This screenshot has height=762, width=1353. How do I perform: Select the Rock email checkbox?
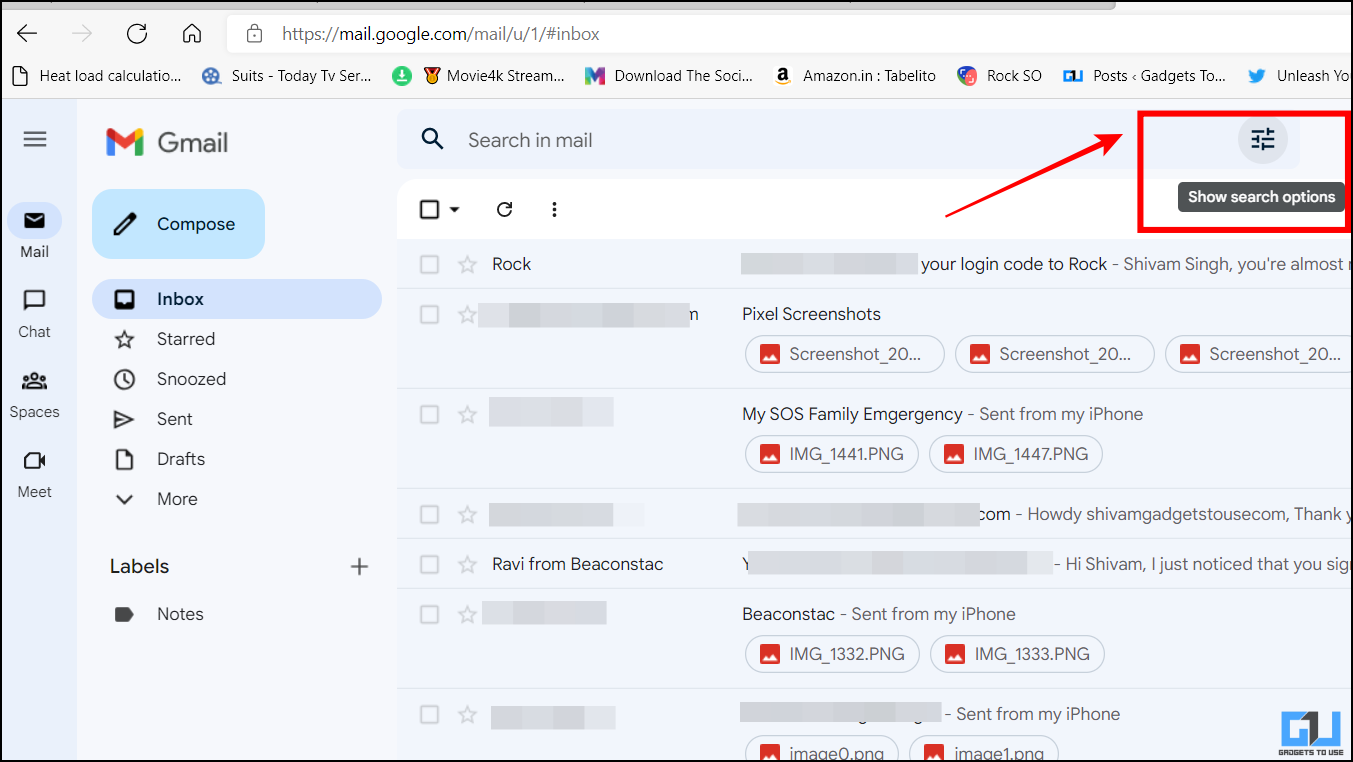429,264
